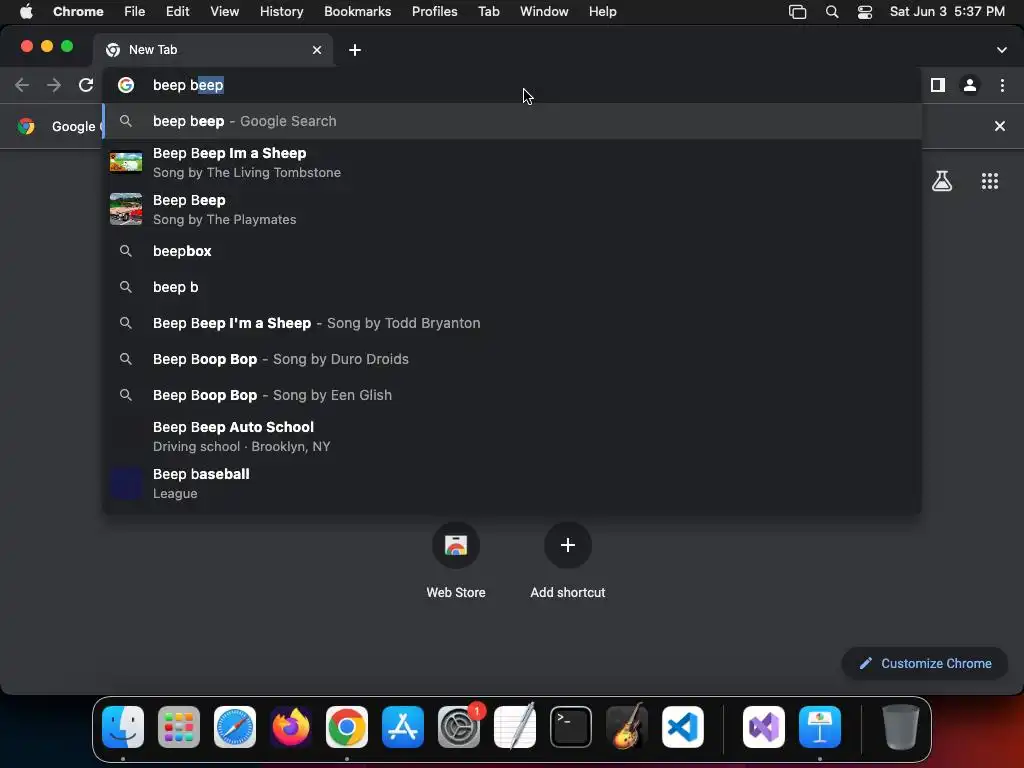
Task: Click the Beep Beep Playmates thumbnail
Action: pos(126,209)
